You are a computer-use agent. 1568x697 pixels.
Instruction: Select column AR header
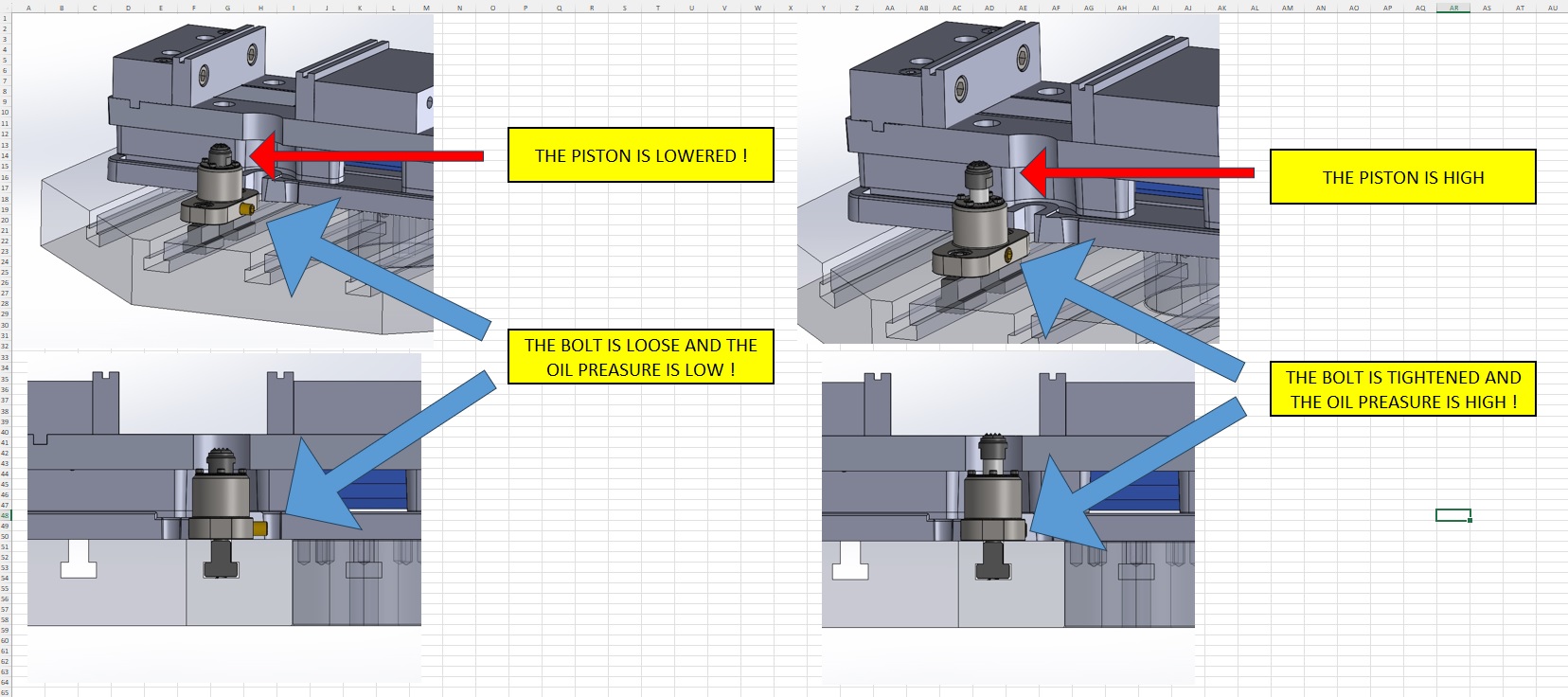[x=1453, y=8]
